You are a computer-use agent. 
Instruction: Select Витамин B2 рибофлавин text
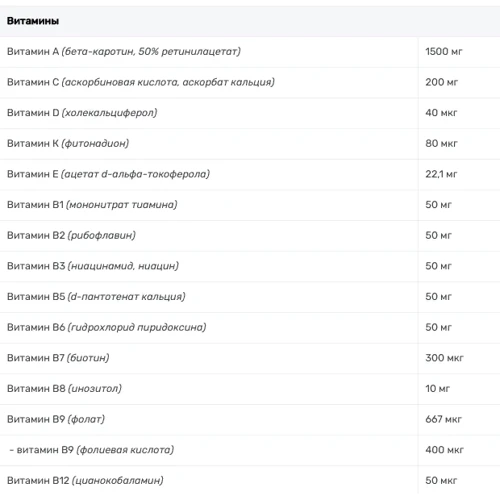coord(71,235)
